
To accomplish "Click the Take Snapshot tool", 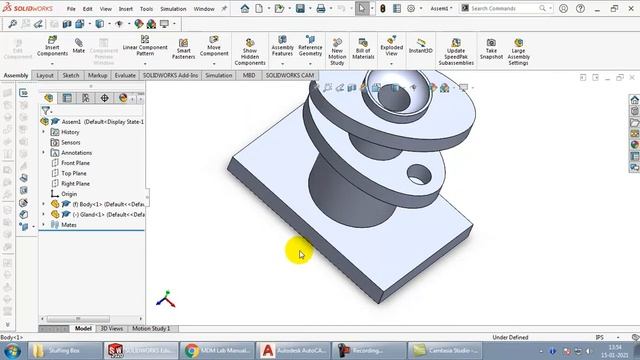I will point(491,49).
